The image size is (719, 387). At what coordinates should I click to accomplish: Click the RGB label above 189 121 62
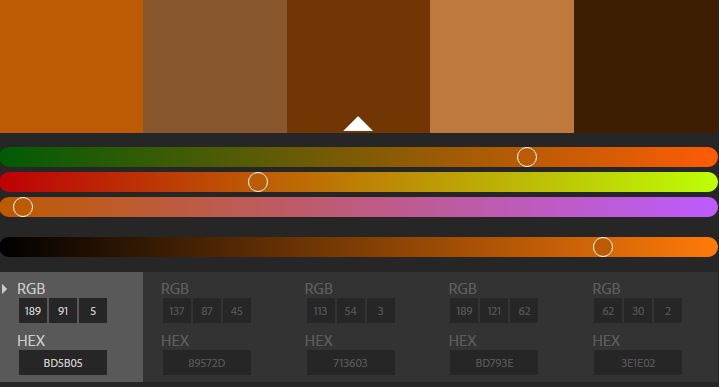(463, 289)
